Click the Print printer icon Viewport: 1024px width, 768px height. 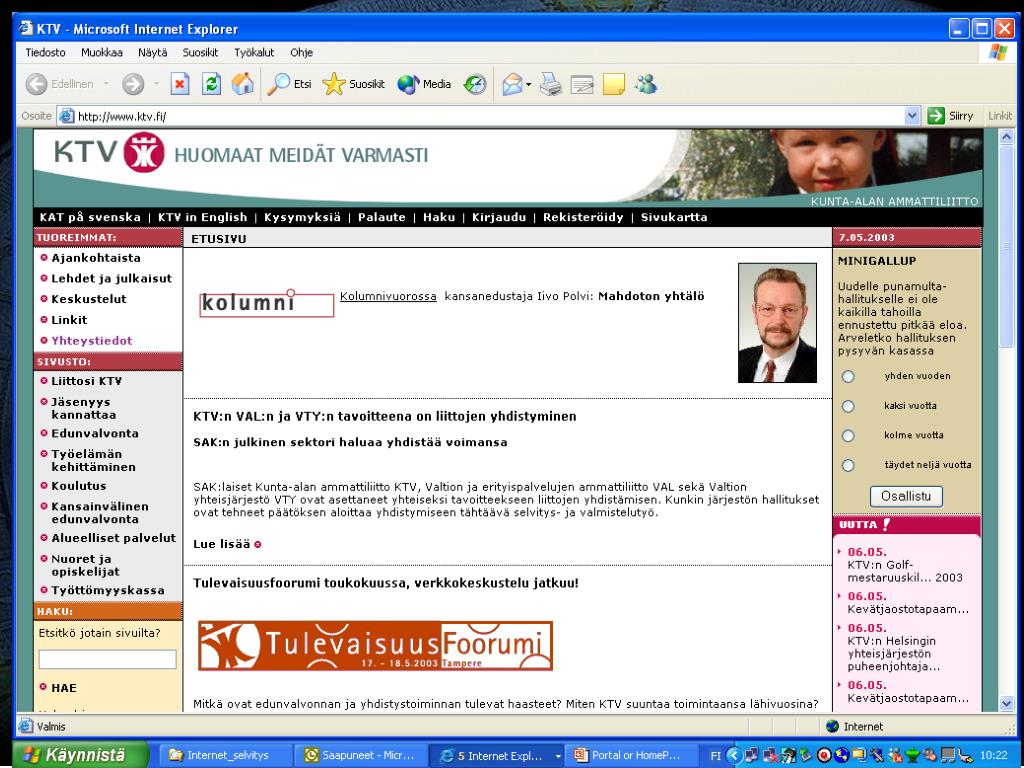551,84
